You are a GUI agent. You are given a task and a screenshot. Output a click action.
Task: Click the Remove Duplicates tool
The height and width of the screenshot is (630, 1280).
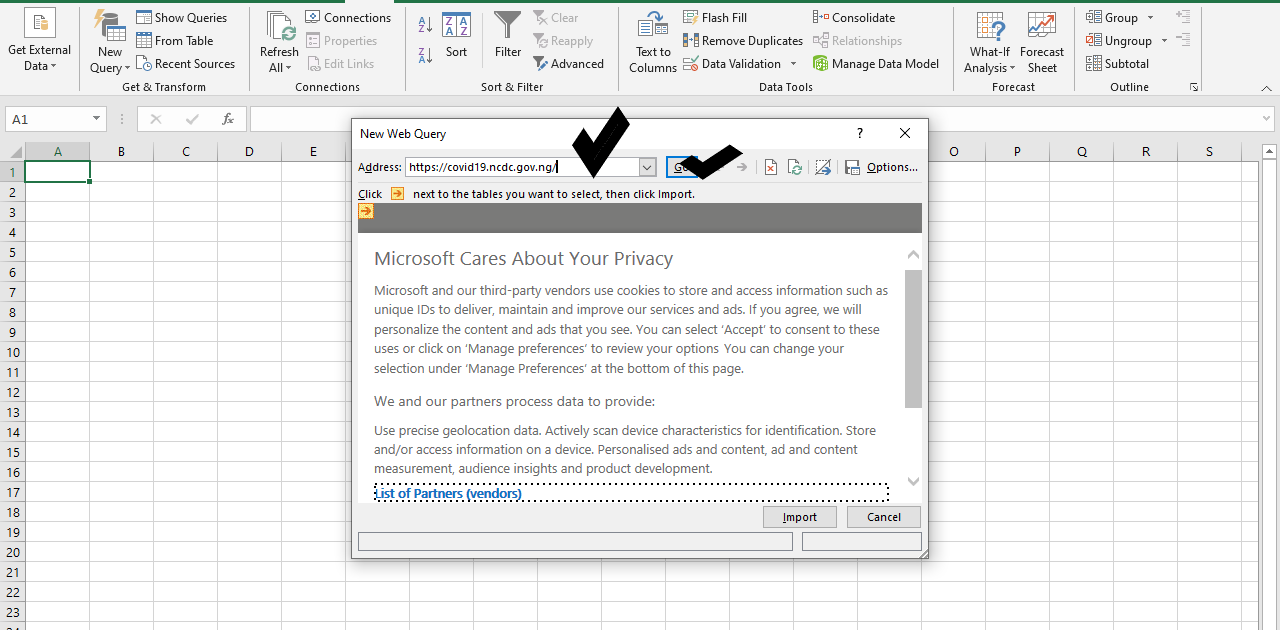pyautogui.click(x=743, y=41)
